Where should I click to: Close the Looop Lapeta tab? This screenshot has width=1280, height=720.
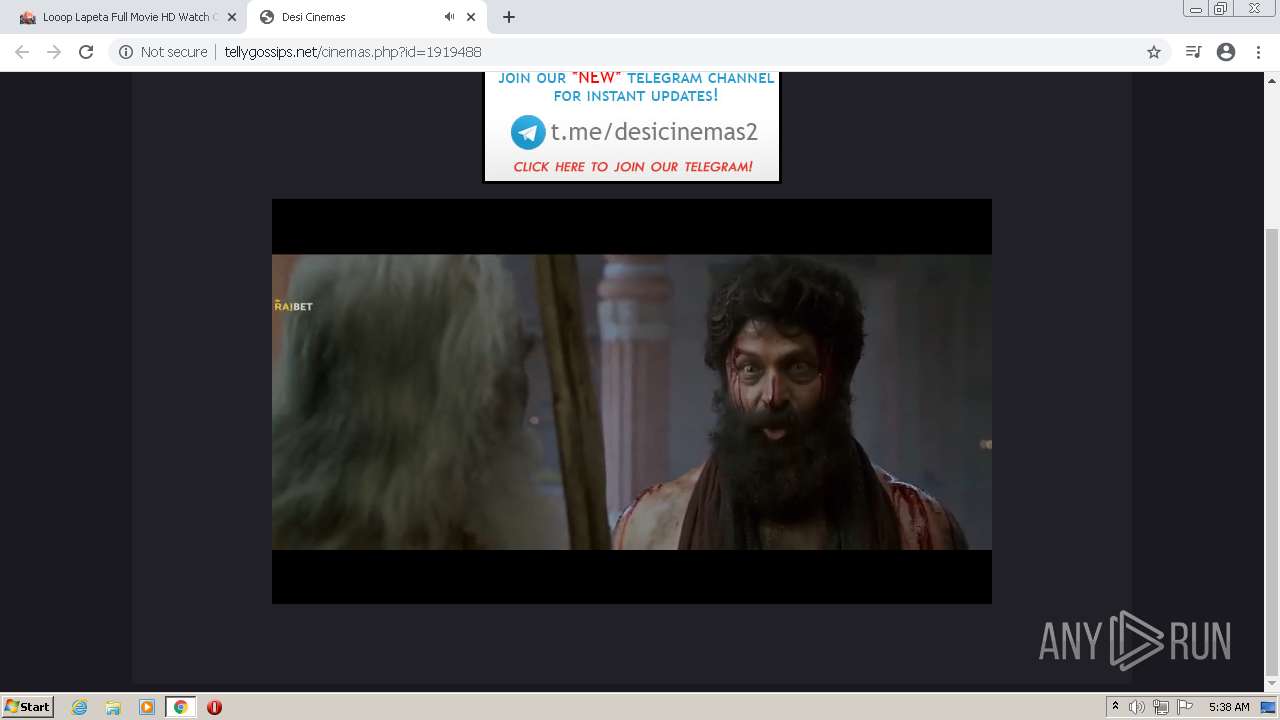click(231, 17)
